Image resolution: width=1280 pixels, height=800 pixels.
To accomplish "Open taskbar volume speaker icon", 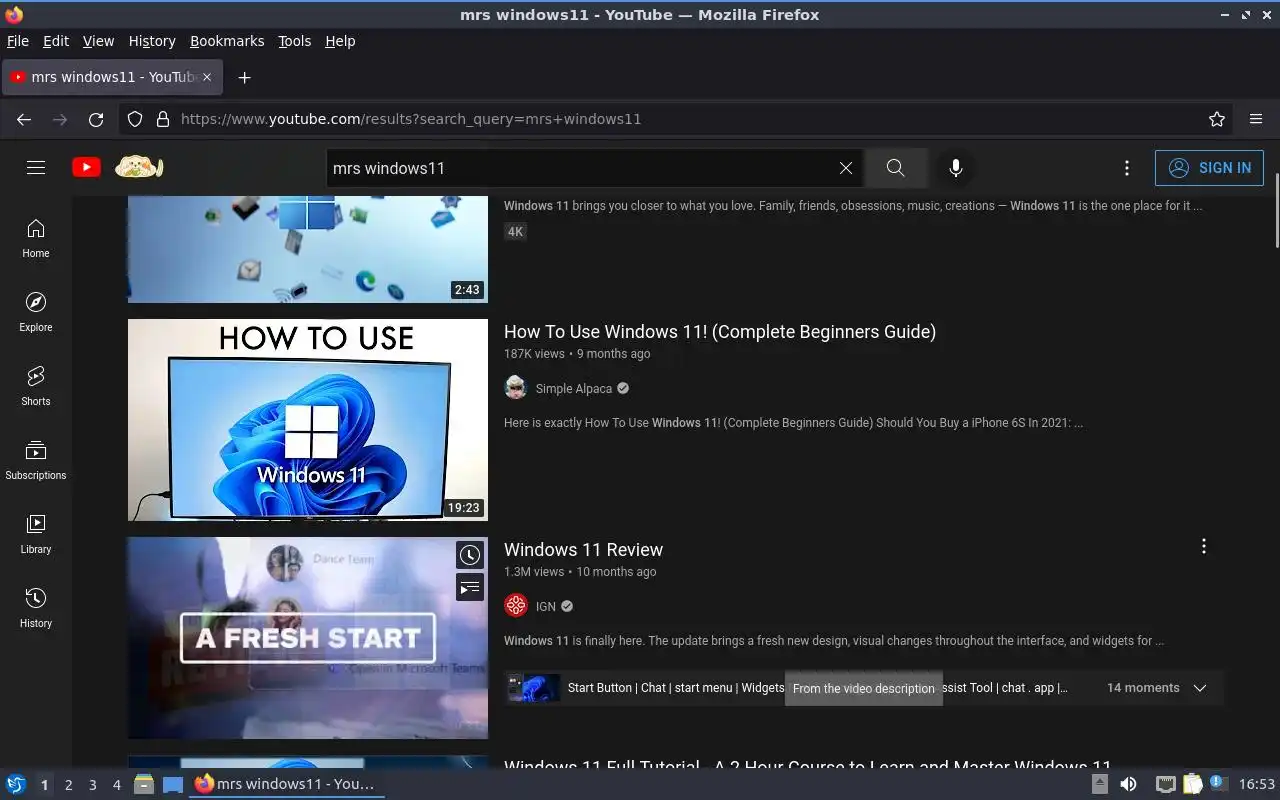I will (x=1128, y=784).
